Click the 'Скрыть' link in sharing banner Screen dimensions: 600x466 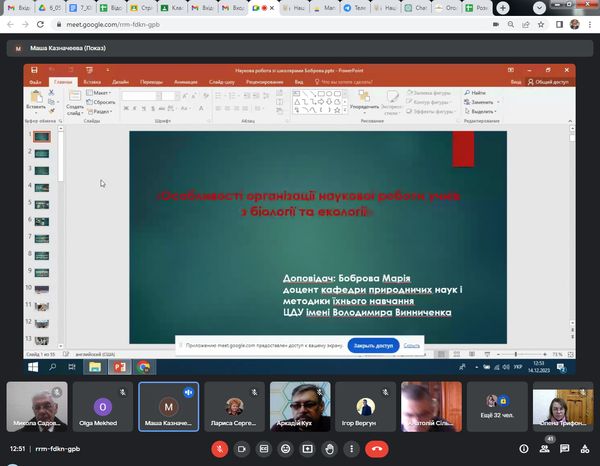pyautogui.click(x=412, y=345)
